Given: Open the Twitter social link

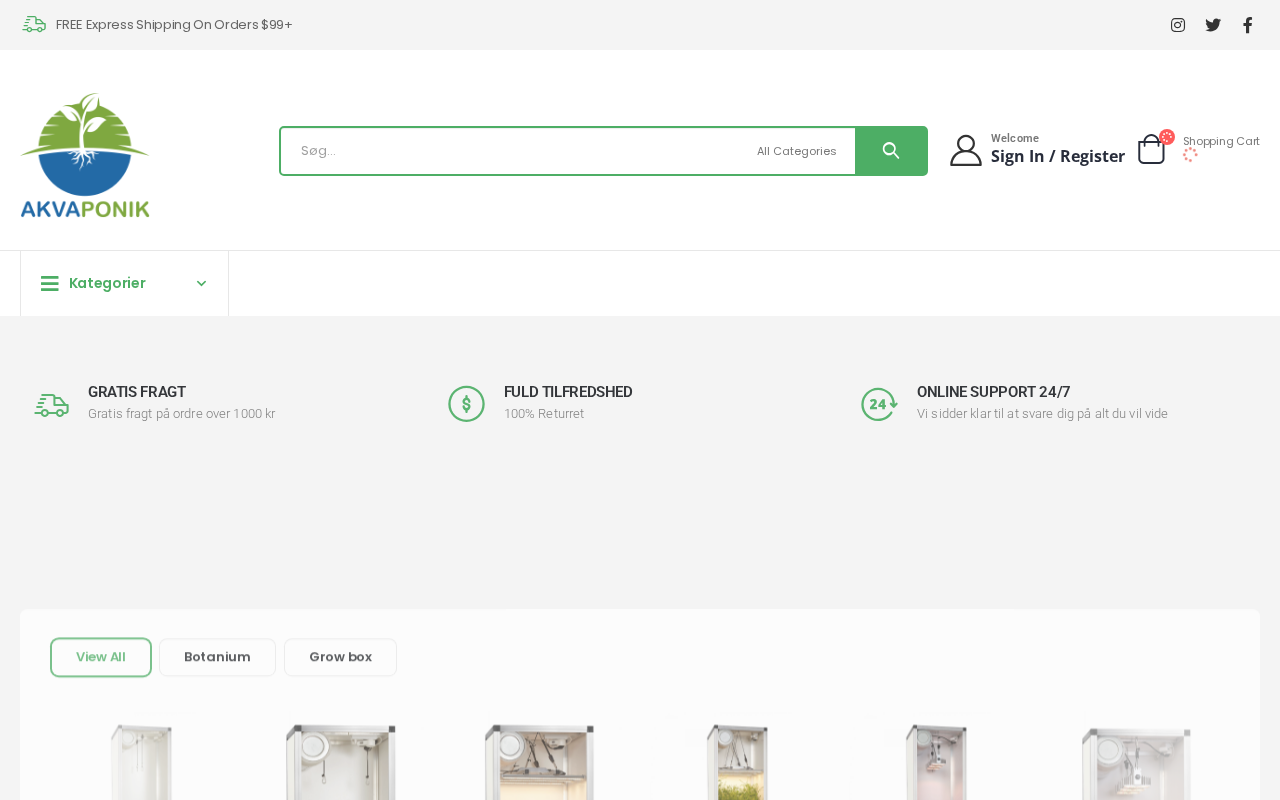Looking at the screenshot, I should tap(1213, 25).
